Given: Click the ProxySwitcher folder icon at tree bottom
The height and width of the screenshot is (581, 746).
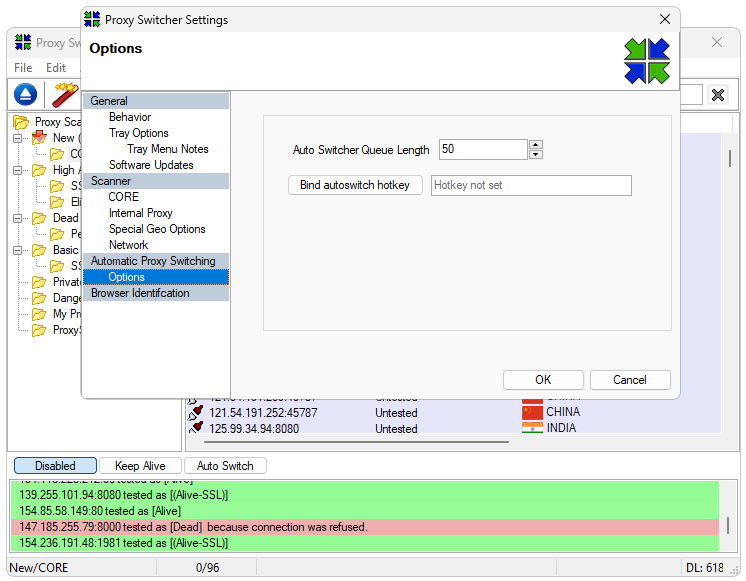Looking at the screenshot, I should click(x=39, y=330).
